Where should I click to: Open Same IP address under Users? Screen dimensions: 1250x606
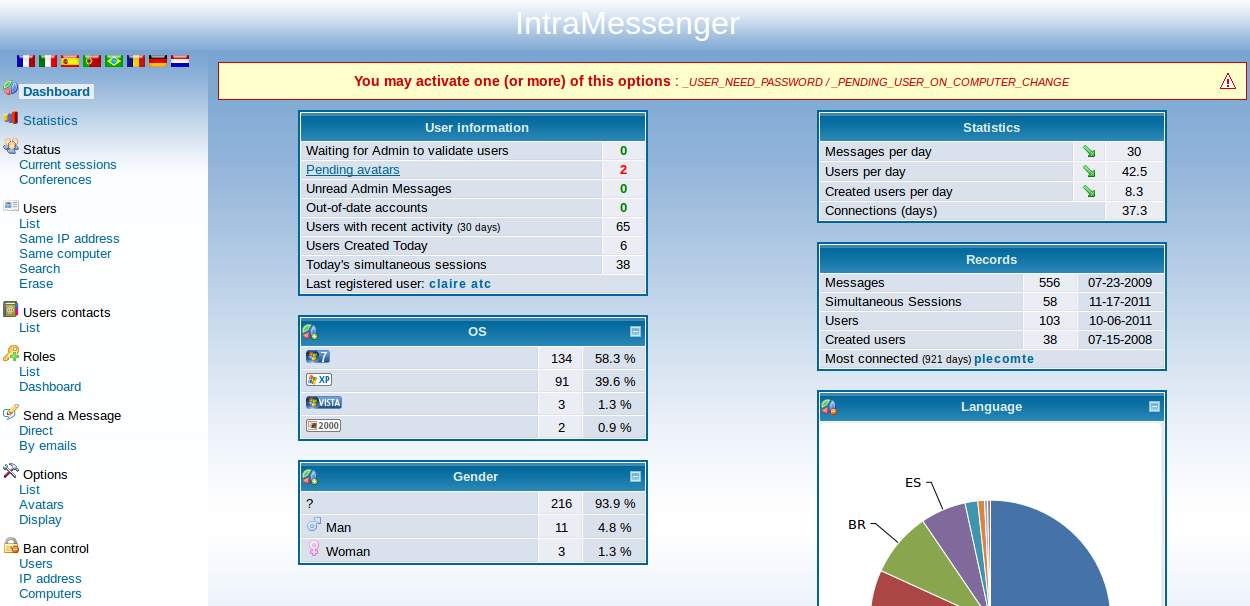click(69, 239)
